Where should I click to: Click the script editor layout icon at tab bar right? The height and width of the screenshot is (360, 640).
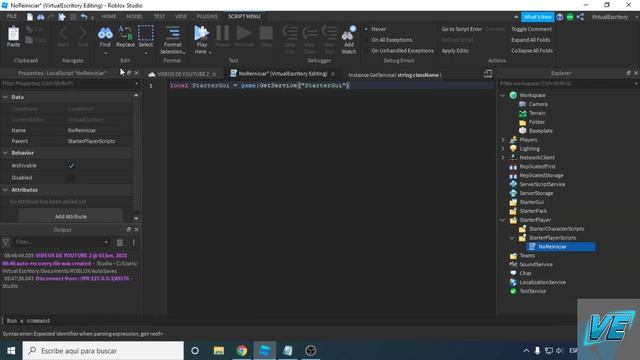[x=488, y=73]
